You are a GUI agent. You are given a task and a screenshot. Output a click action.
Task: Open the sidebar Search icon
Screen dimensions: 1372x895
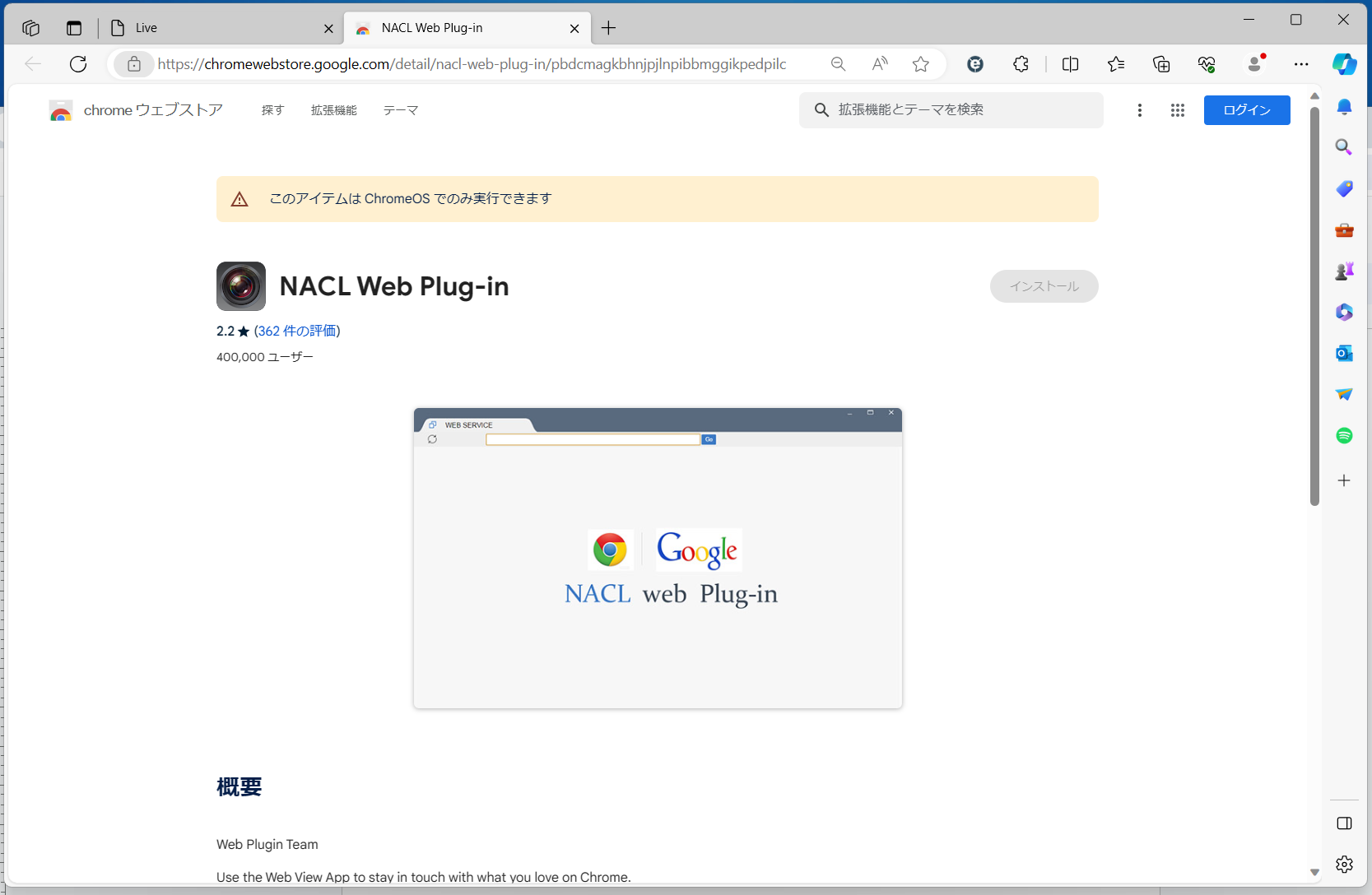point(1344,147)
